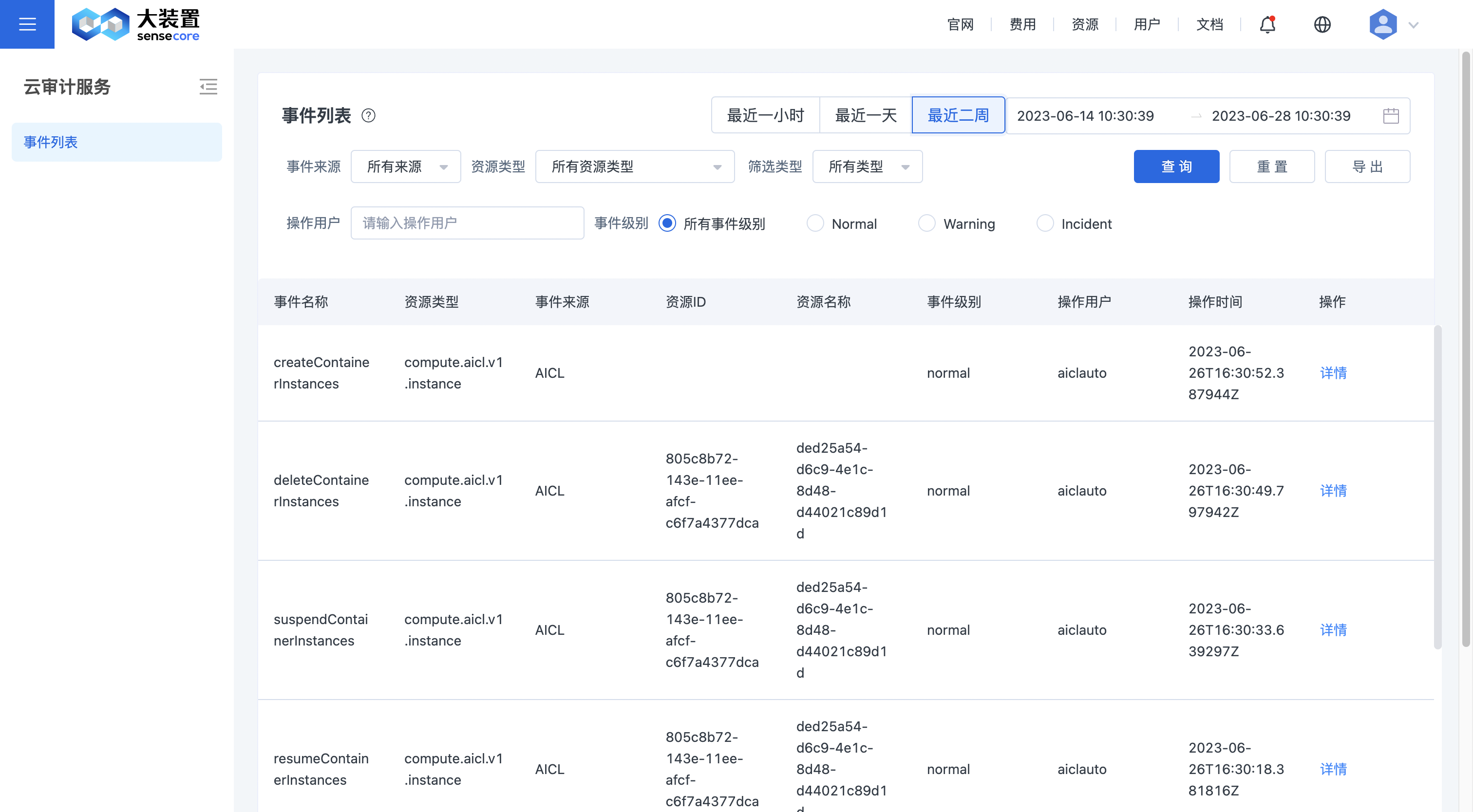Click the page's vertical scrollbar
This screenshot has height=812, width=1473.
click(1466, 349)
